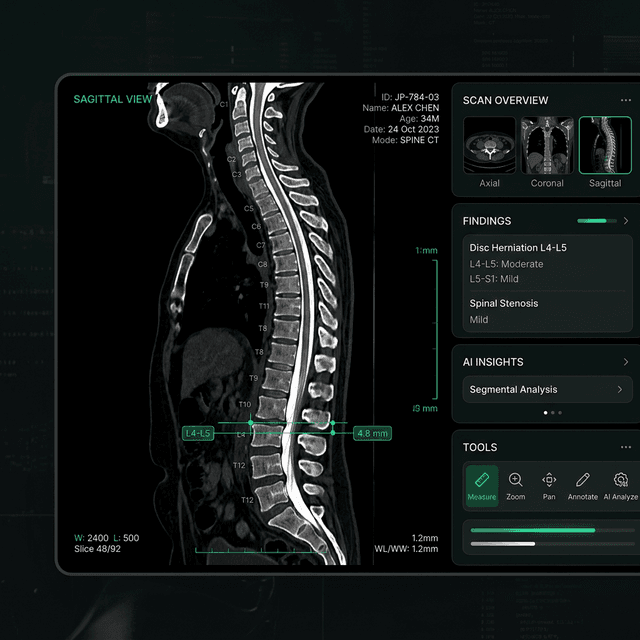
Task: Click the FINDINGS panel title
Action: pyautogui.click(x=487, y=221)
